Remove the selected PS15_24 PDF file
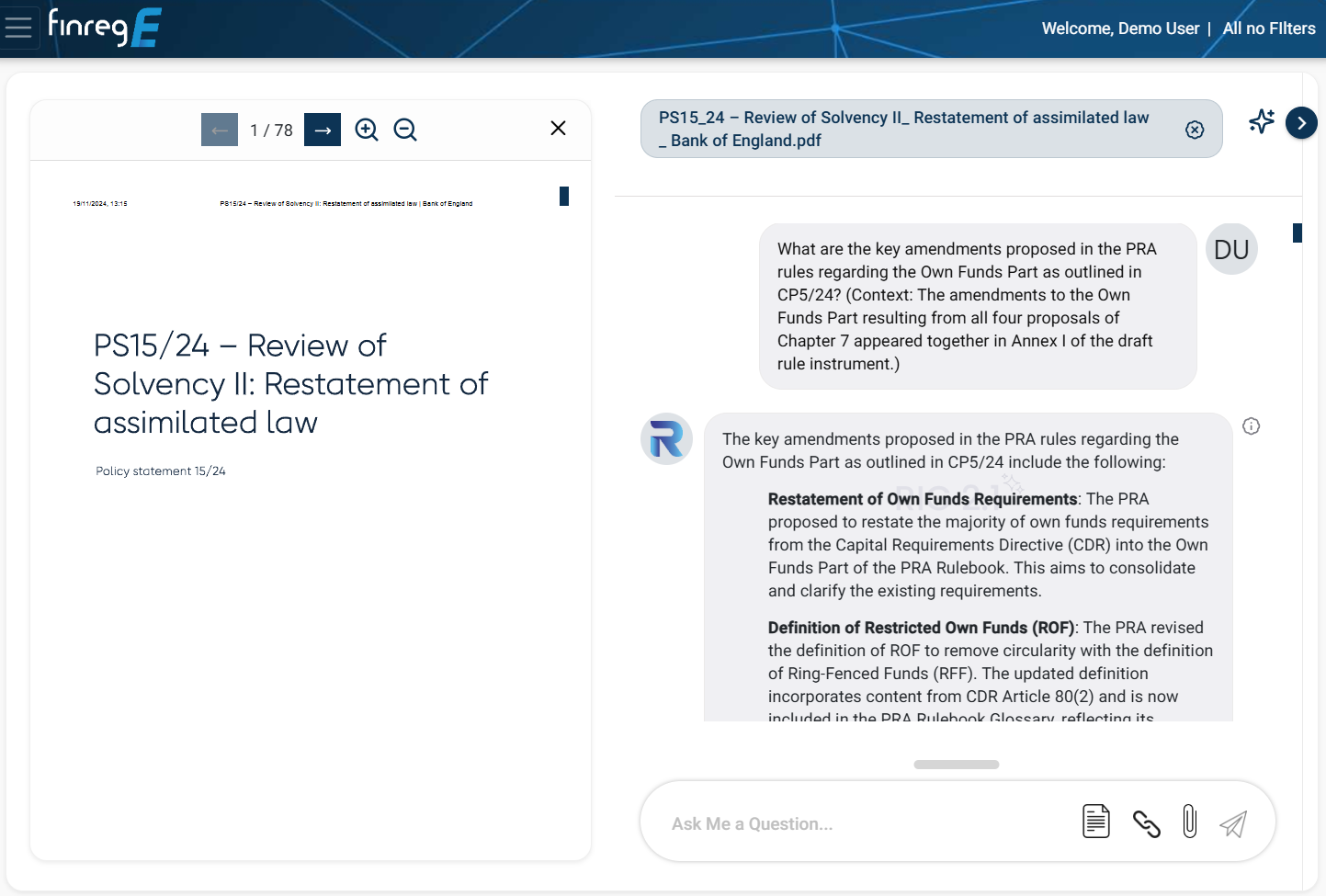1326x896 pixels. tap(1195, 130)
